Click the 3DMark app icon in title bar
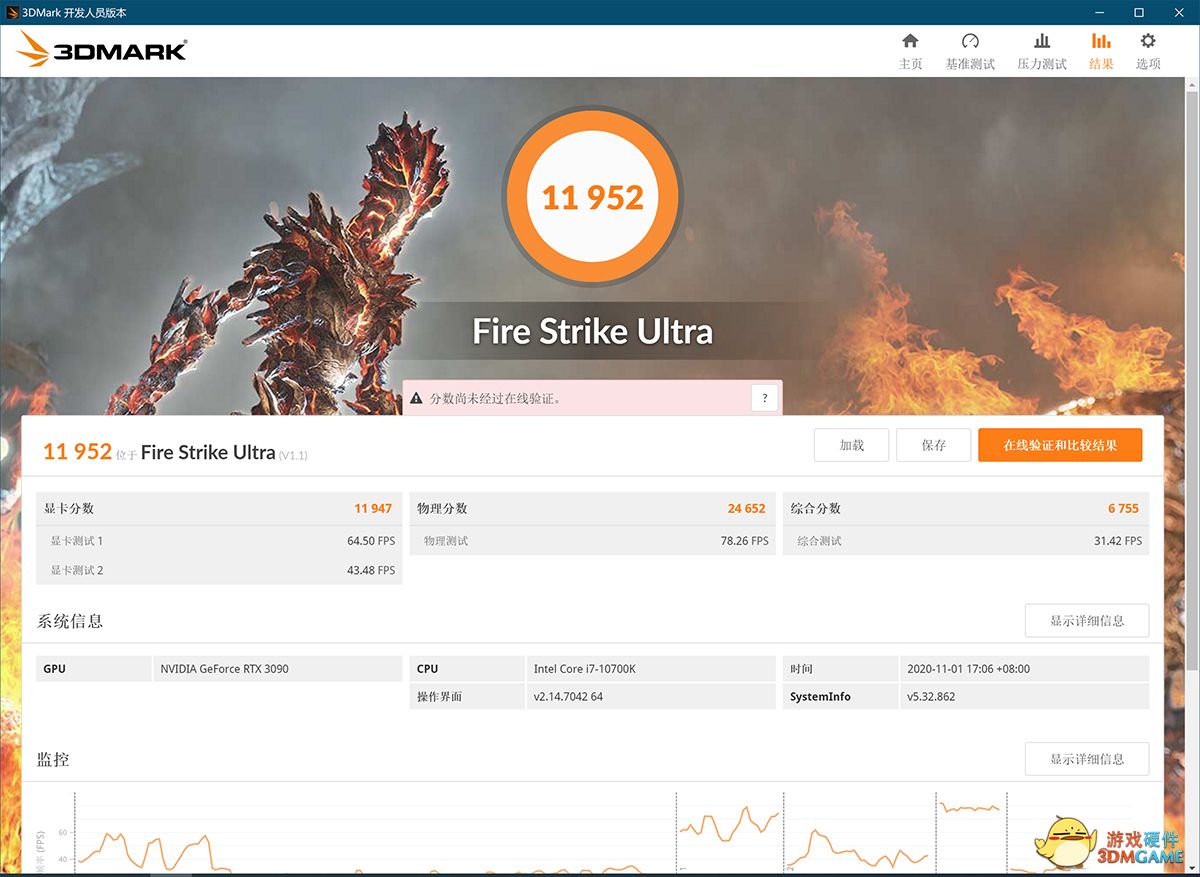Viewport: 1200px width, 877px height. (x=11, y=12)
